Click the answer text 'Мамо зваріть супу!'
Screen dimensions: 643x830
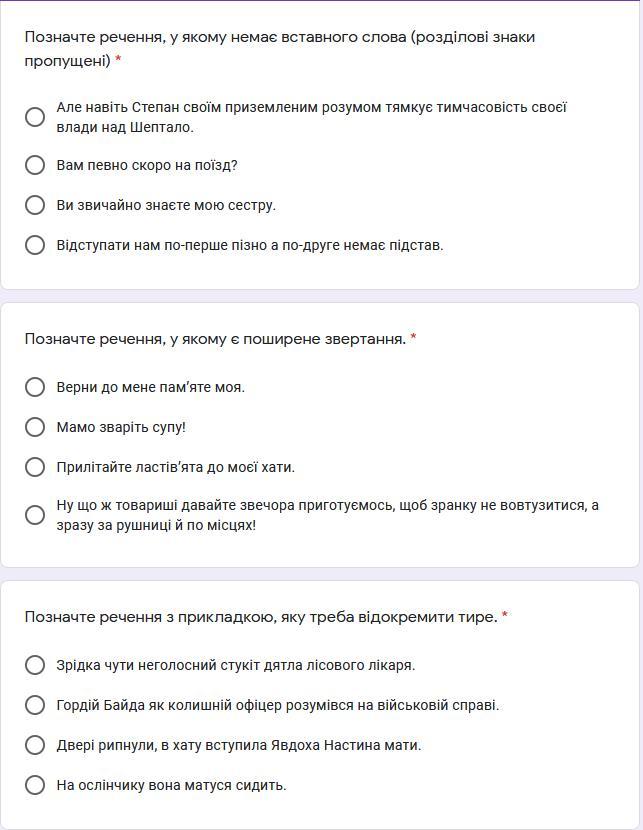coord(121,427)
